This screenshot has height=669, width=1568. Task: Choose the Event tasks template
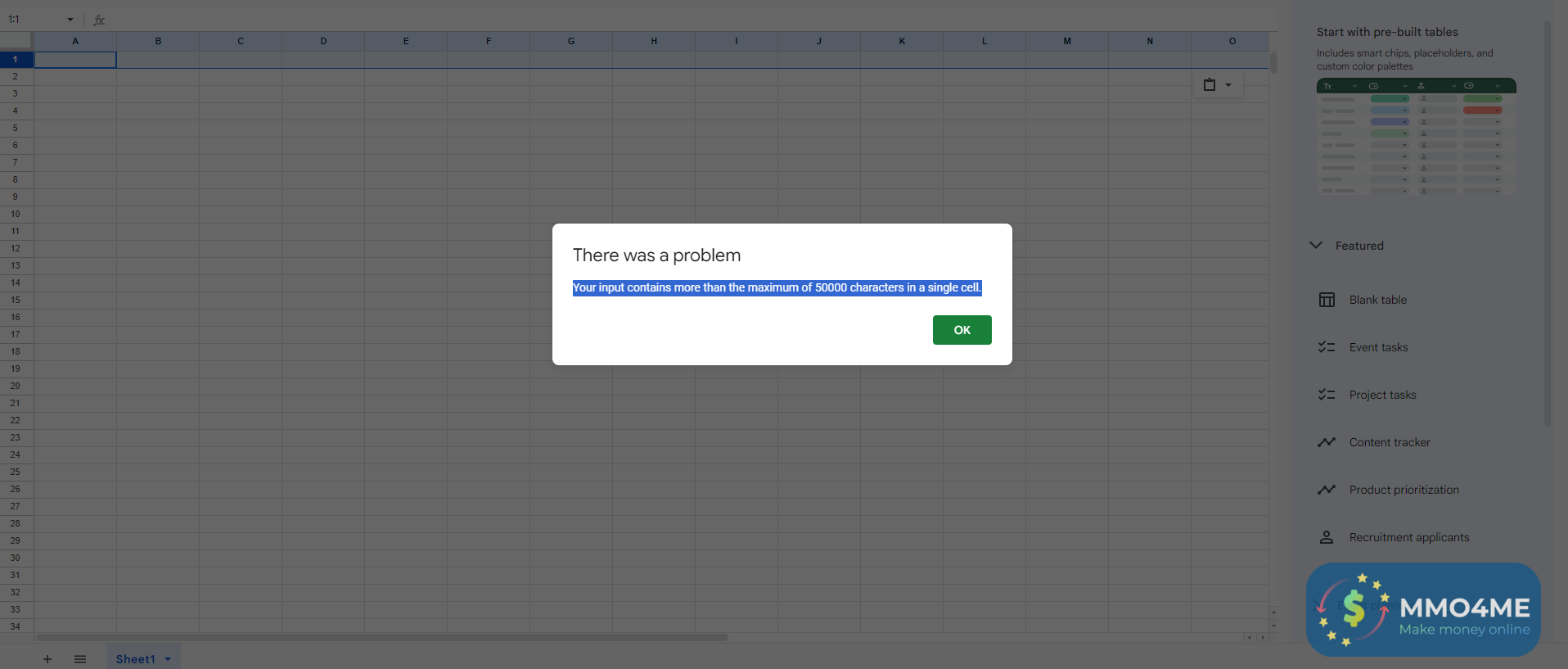[1379, 347]
